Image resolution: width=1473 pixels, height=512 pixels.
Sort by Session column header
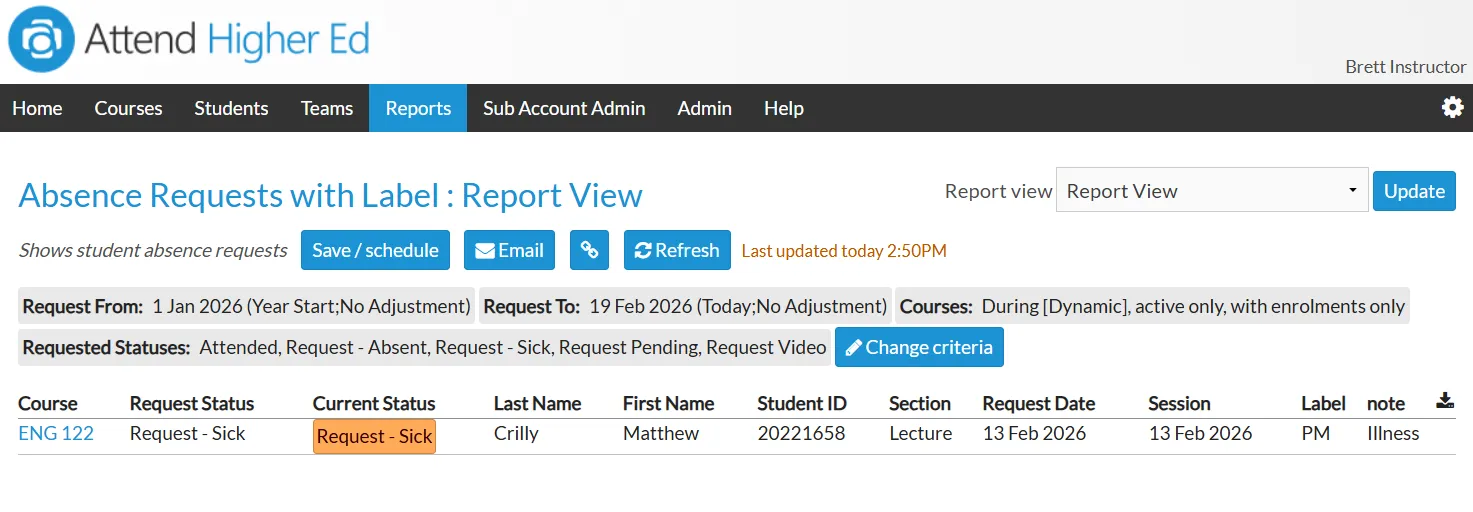pyautogui.click(x=1179, y=404)
